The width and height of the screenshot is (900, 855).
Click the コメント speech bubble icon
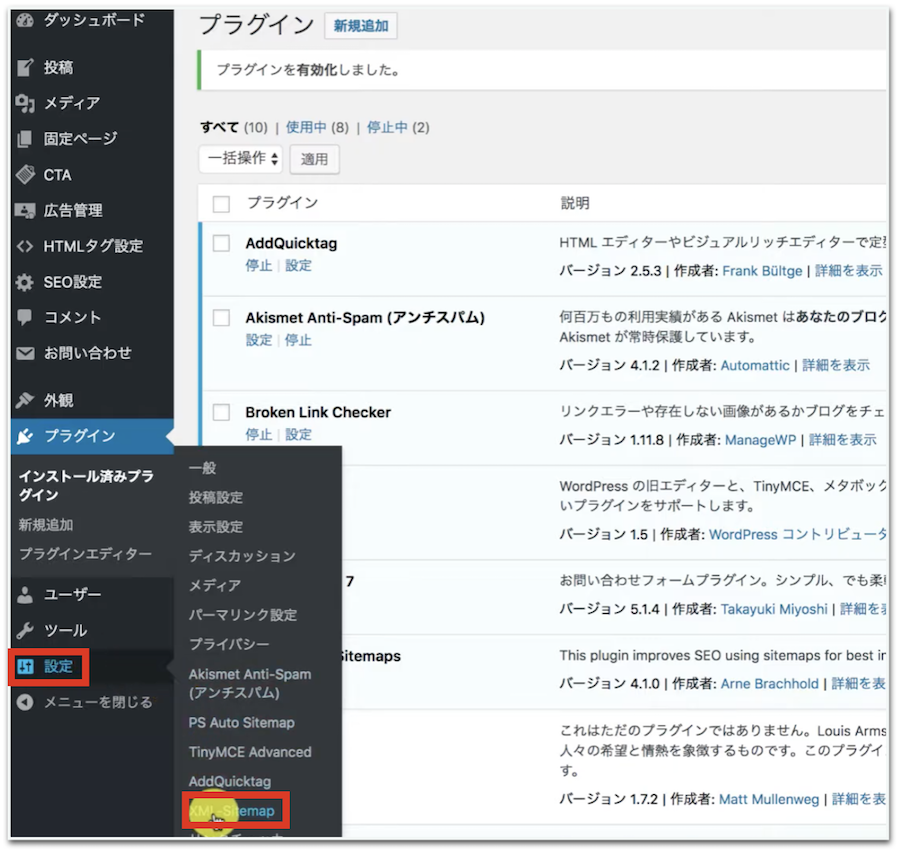[26, 317]
